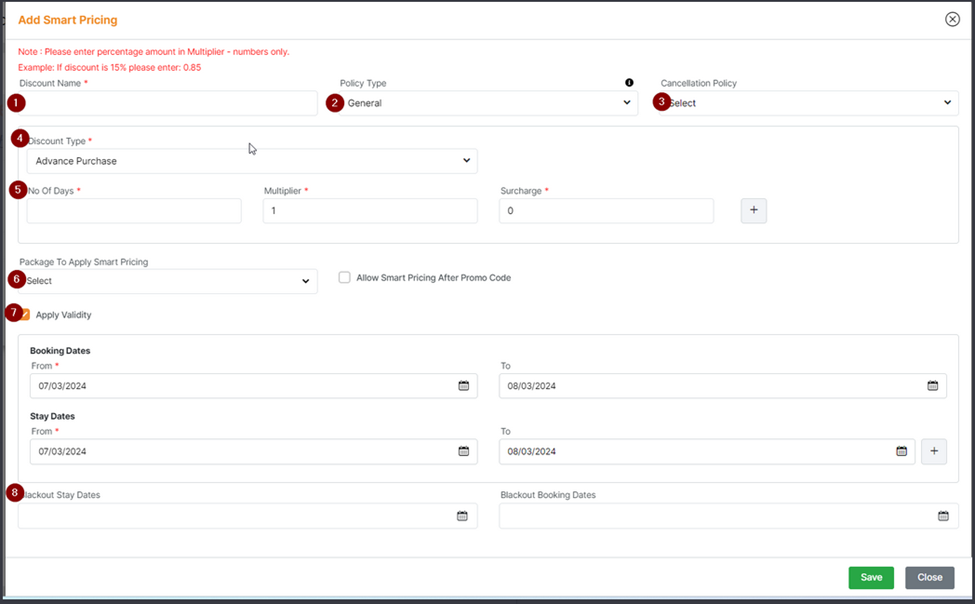Focus the No Of Days input

click(134, 211)
